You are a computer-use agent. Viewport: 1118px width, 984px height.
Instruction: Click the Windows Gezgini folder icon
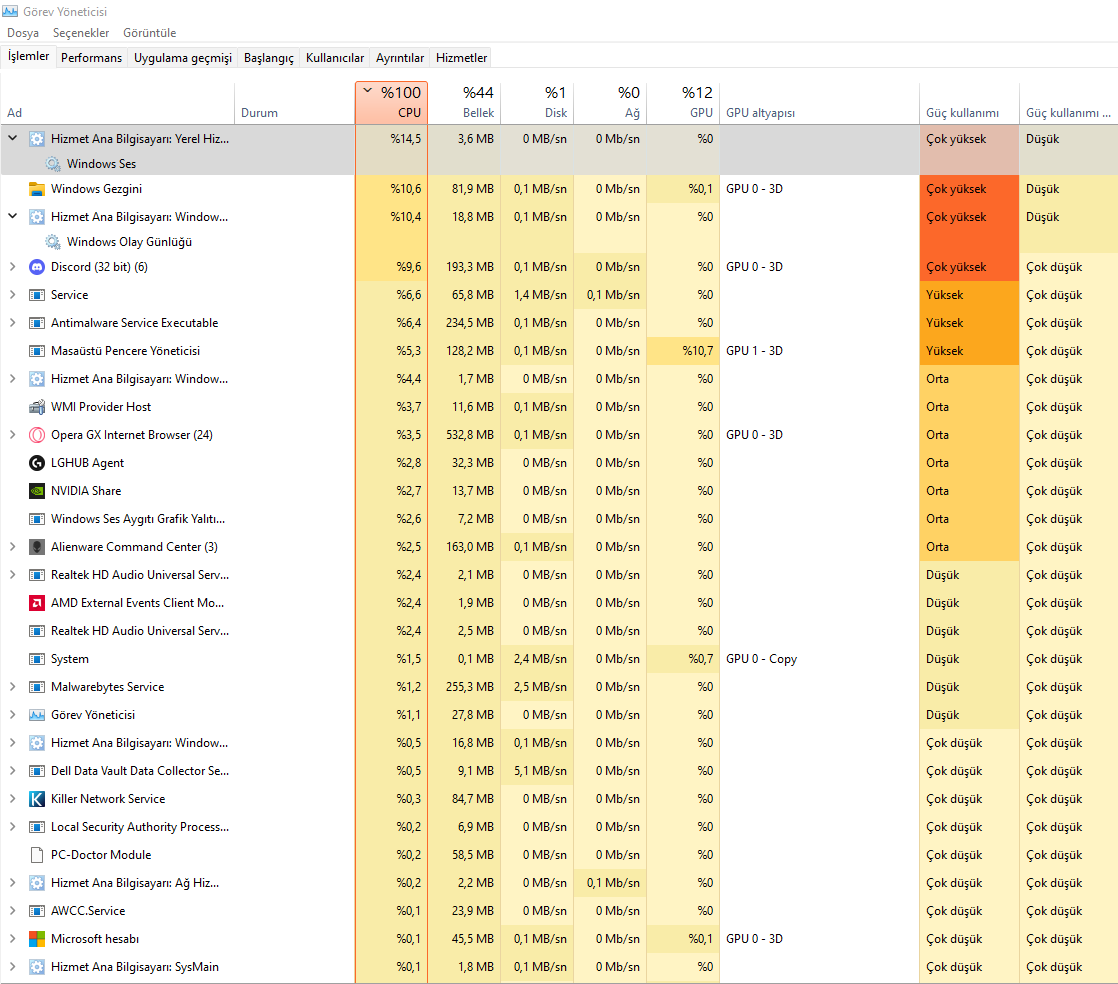click(36, 189)
